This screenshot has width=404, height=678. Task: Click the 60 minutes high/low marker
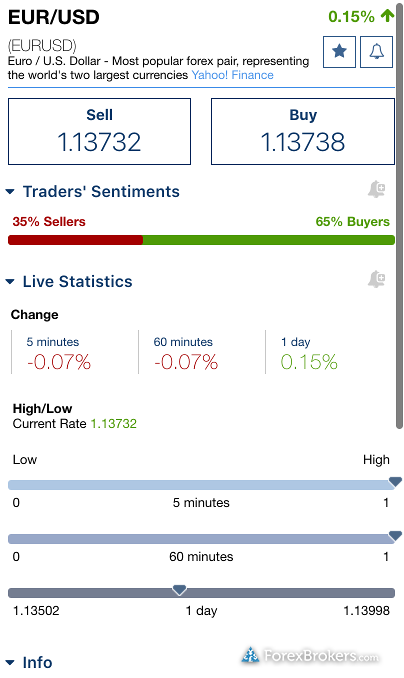pyautogui.click(x=395, y=536)
